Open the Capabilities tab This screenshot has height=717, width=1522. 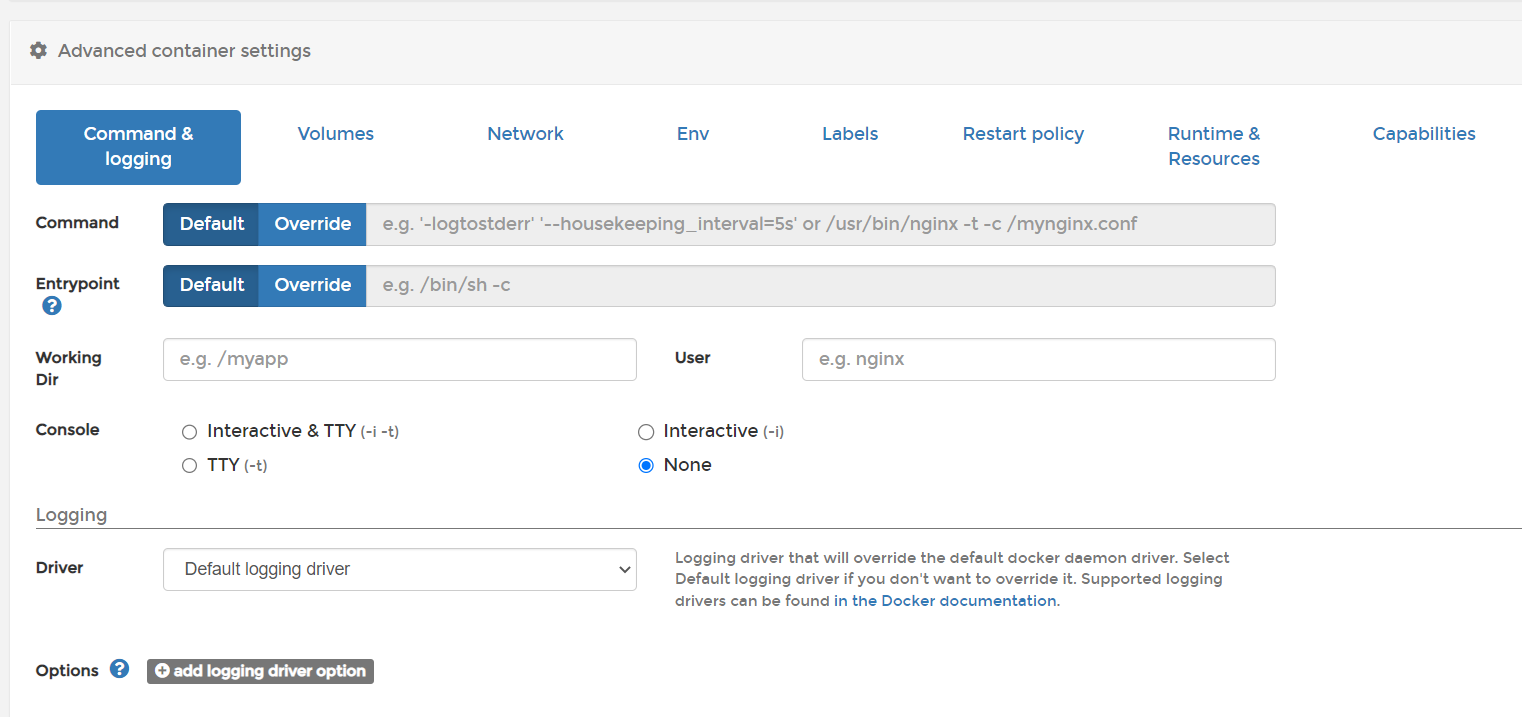1423,134
